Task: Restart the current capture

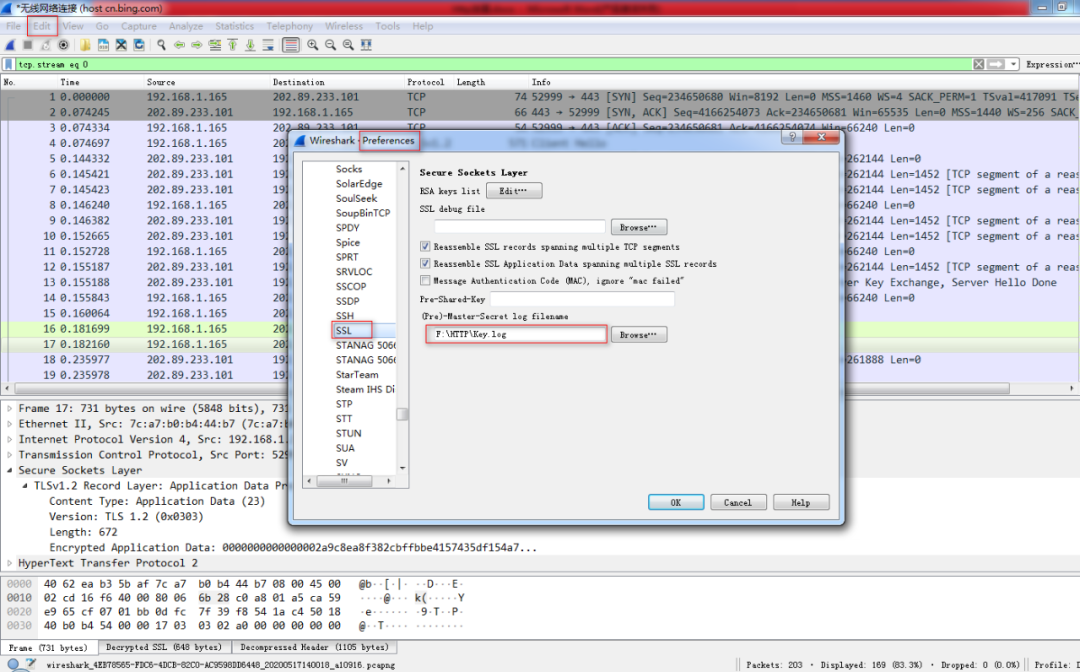Action: [x=45, y=45]
